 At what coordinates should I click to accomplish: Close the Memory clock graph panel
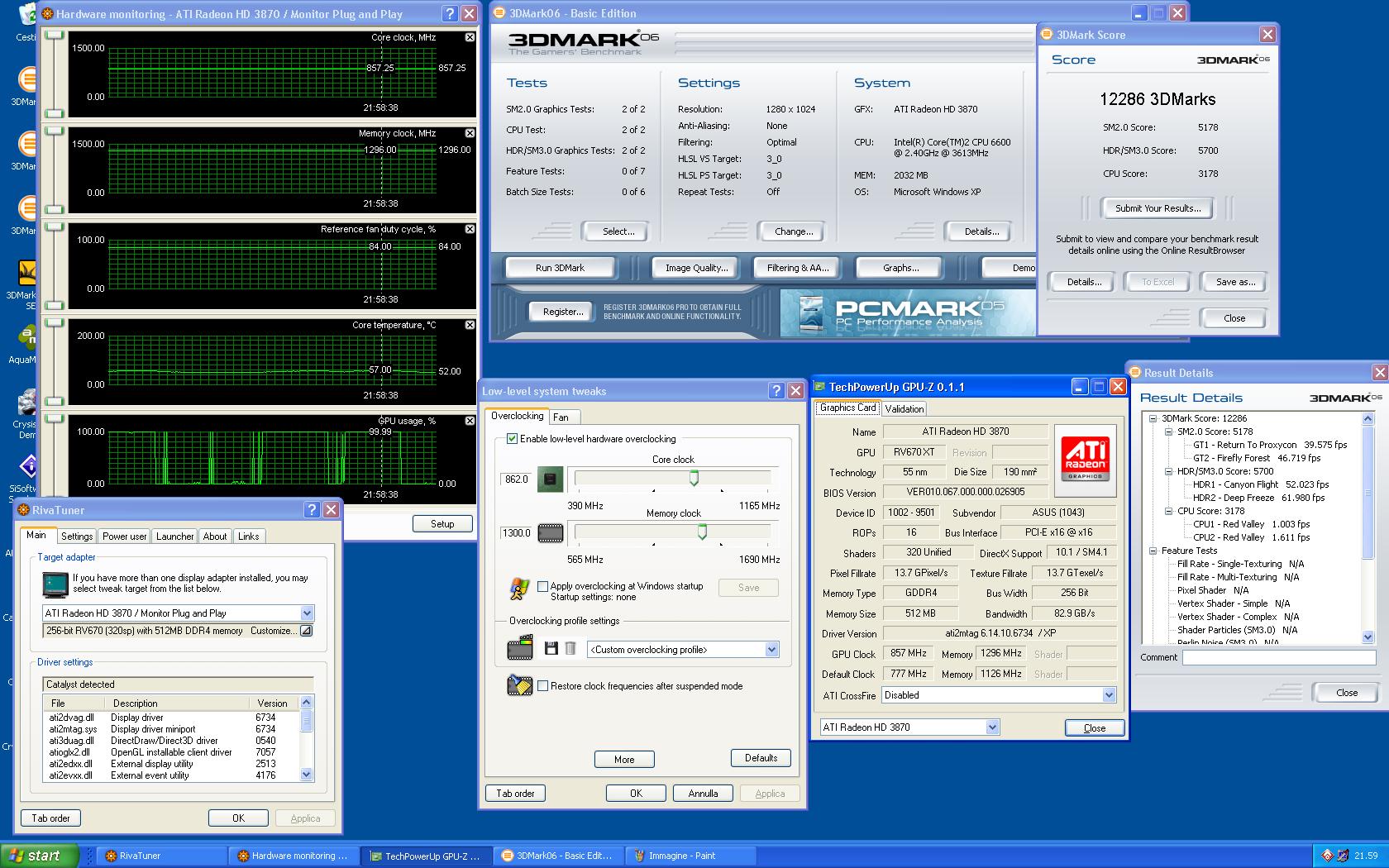click(x=470, y=133)
